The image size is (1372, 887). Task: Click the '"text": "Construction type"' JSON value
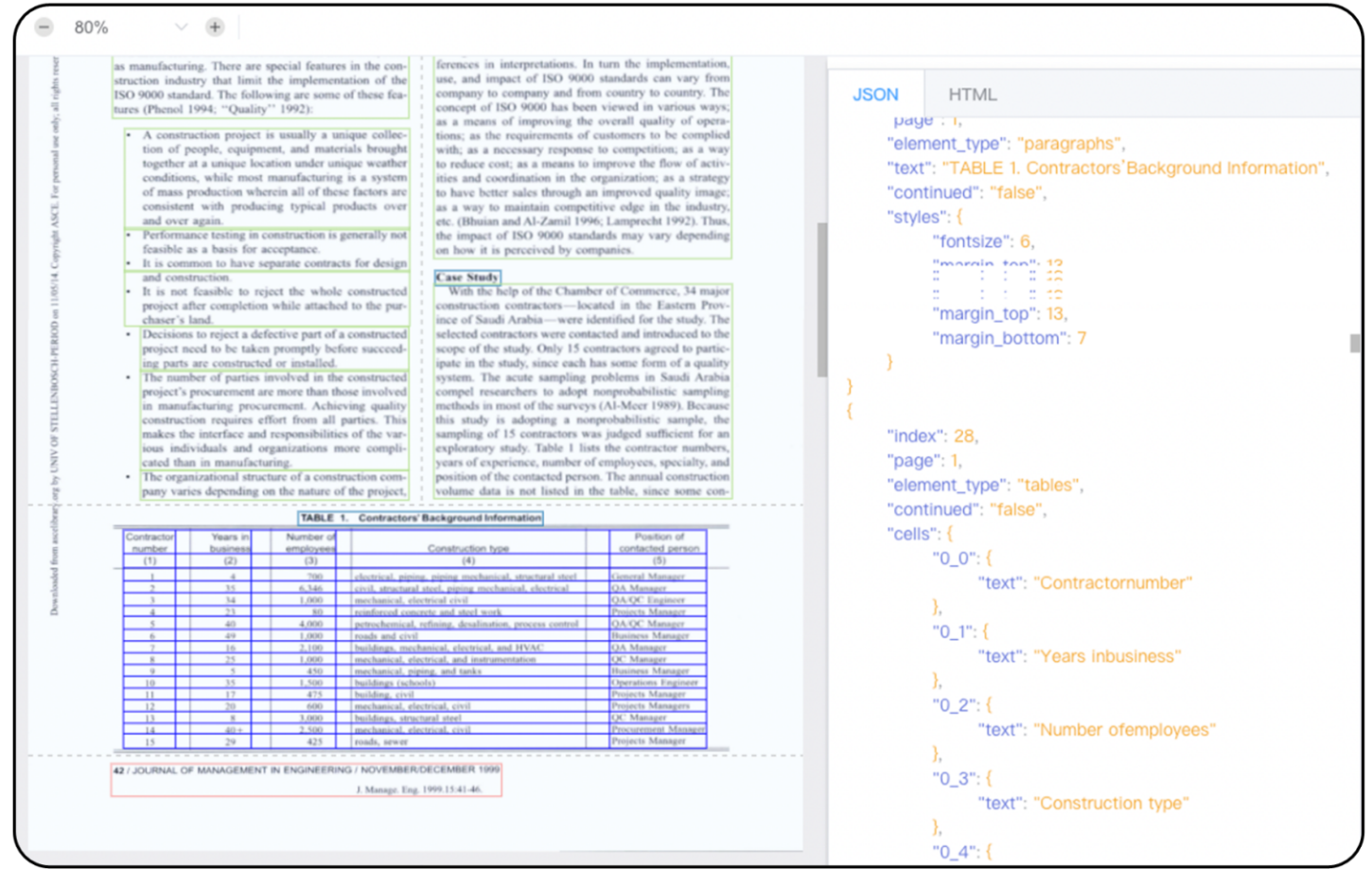tap(1083, 804)
